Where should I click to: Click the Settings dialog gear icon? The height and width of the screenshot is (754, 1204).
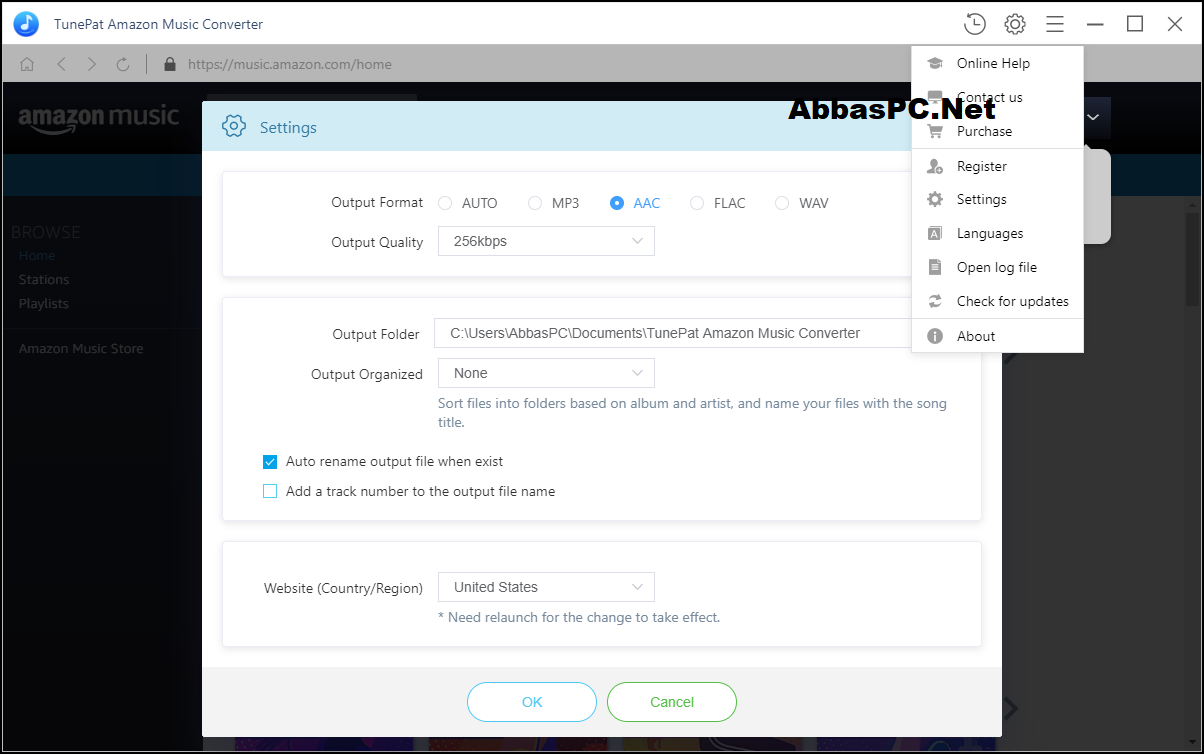(234, 127)
